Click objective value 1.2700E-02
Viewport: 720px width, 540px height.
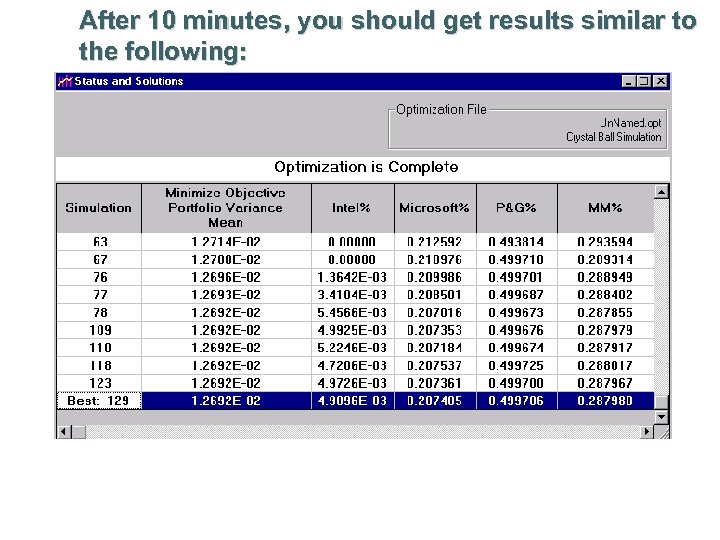pyautogui.click(x=226, y=260)
